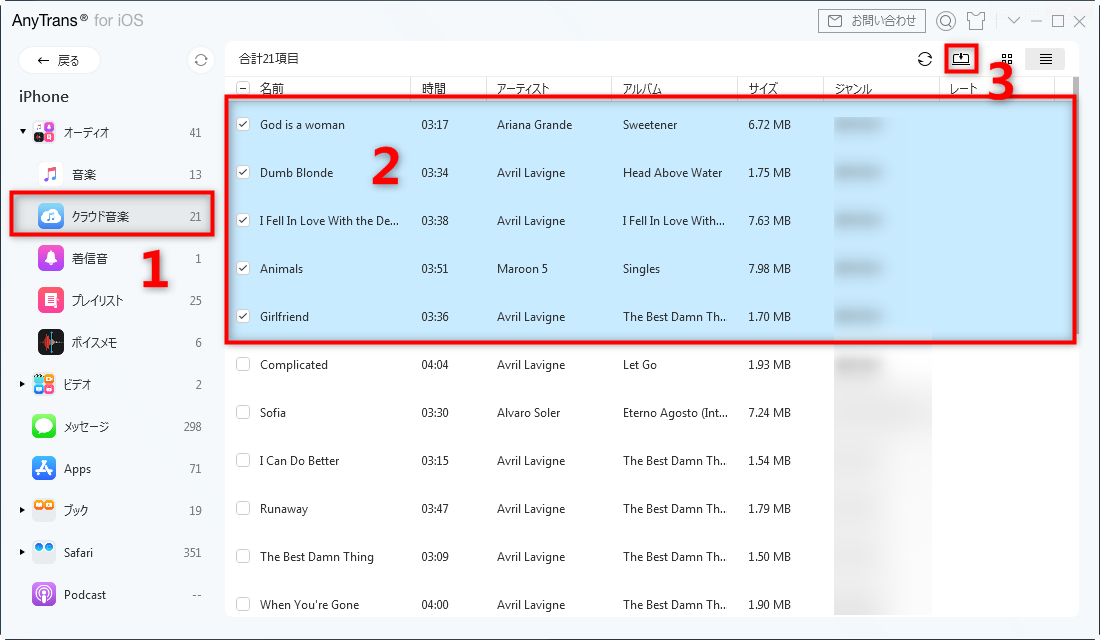Open the プレイリスト icon
This screenshot has width=1100, height=640.
tap(51, 300)
